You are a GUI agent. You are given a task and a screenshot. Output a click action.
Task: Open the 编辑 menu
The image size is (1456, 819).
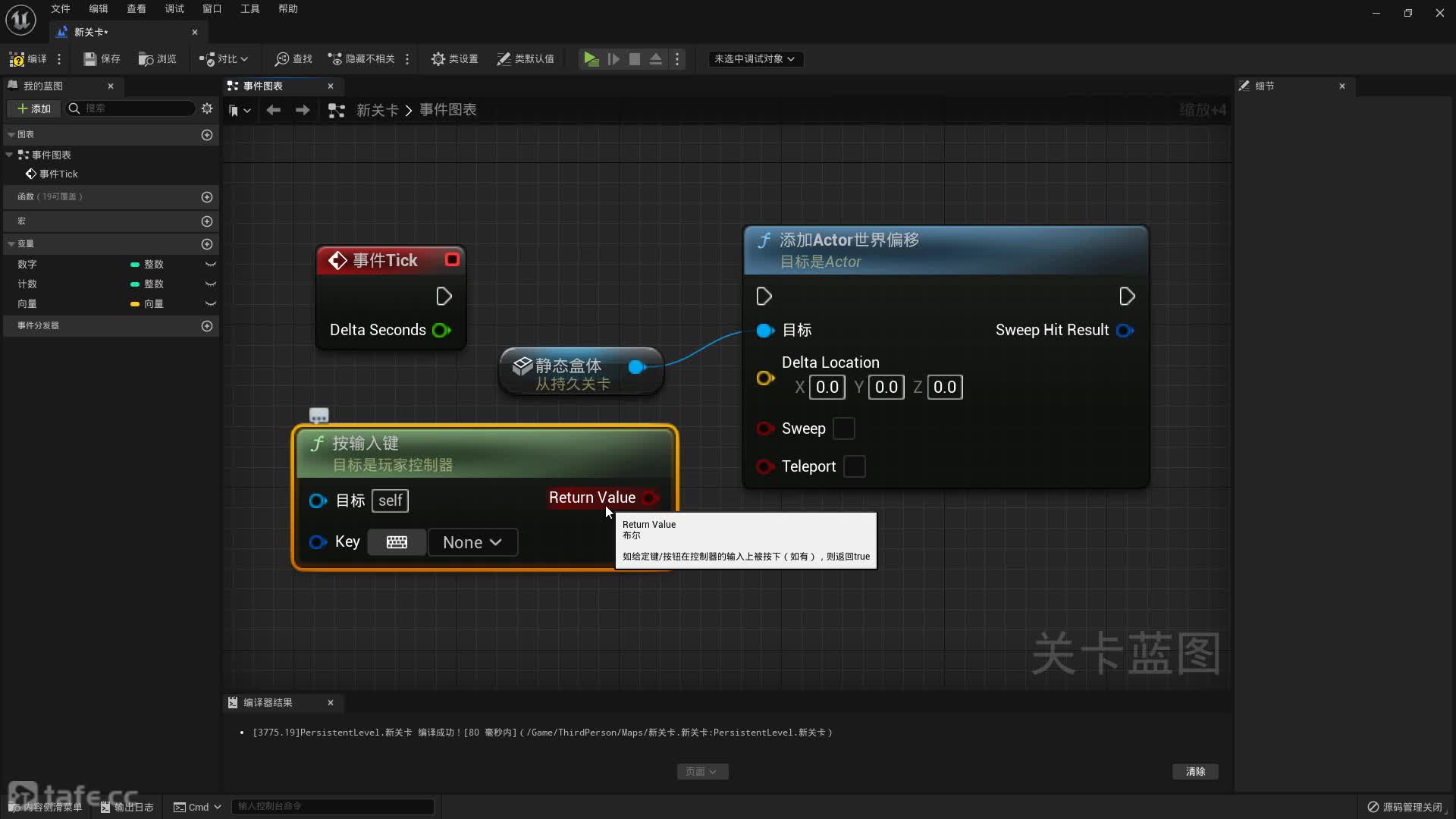coord(99,9)
